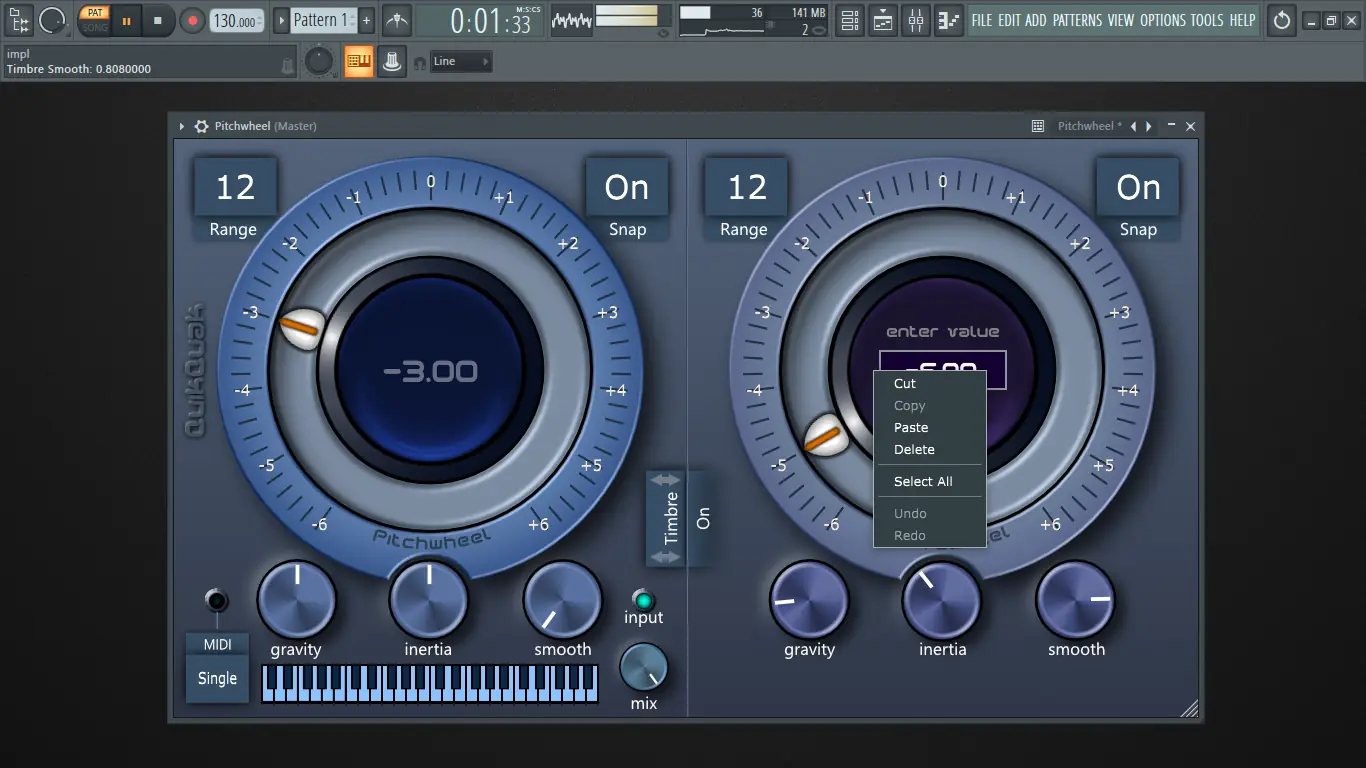Viewport: 1366px width, 768px height.
Task: Expand the Pitchwheel plugin menu arrow
Action: point(182,126)
